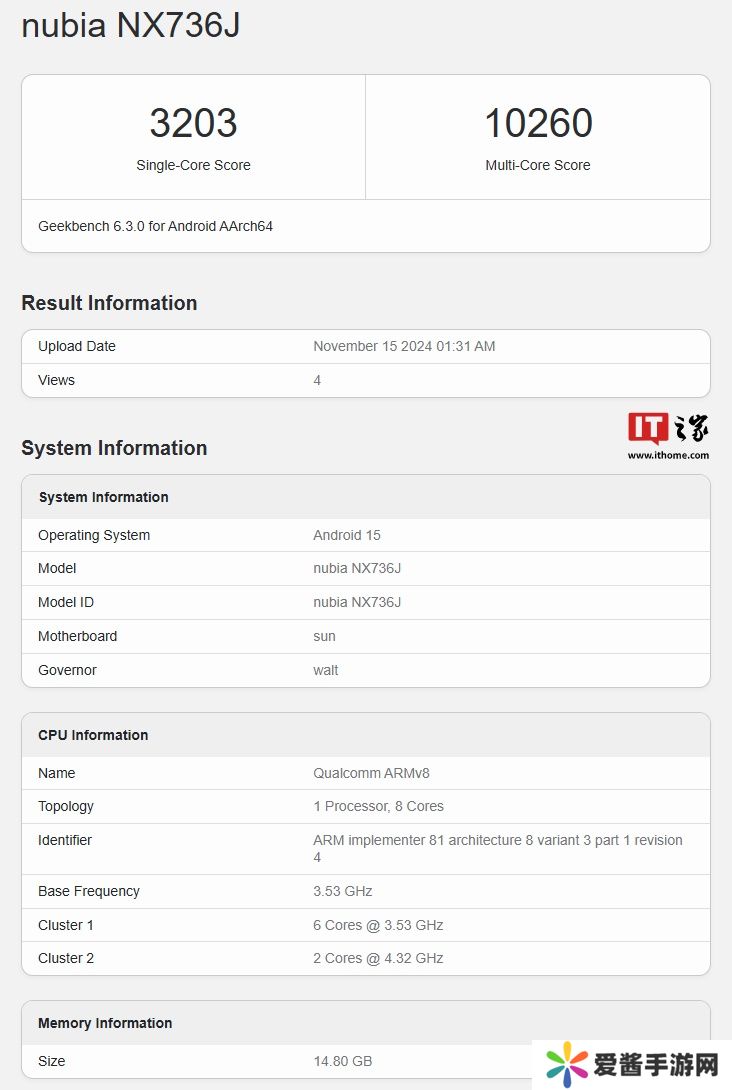Click the Topology value 1 Processor, 8 Cores
Screen dimensions: 732x1090
pos(378,806)
